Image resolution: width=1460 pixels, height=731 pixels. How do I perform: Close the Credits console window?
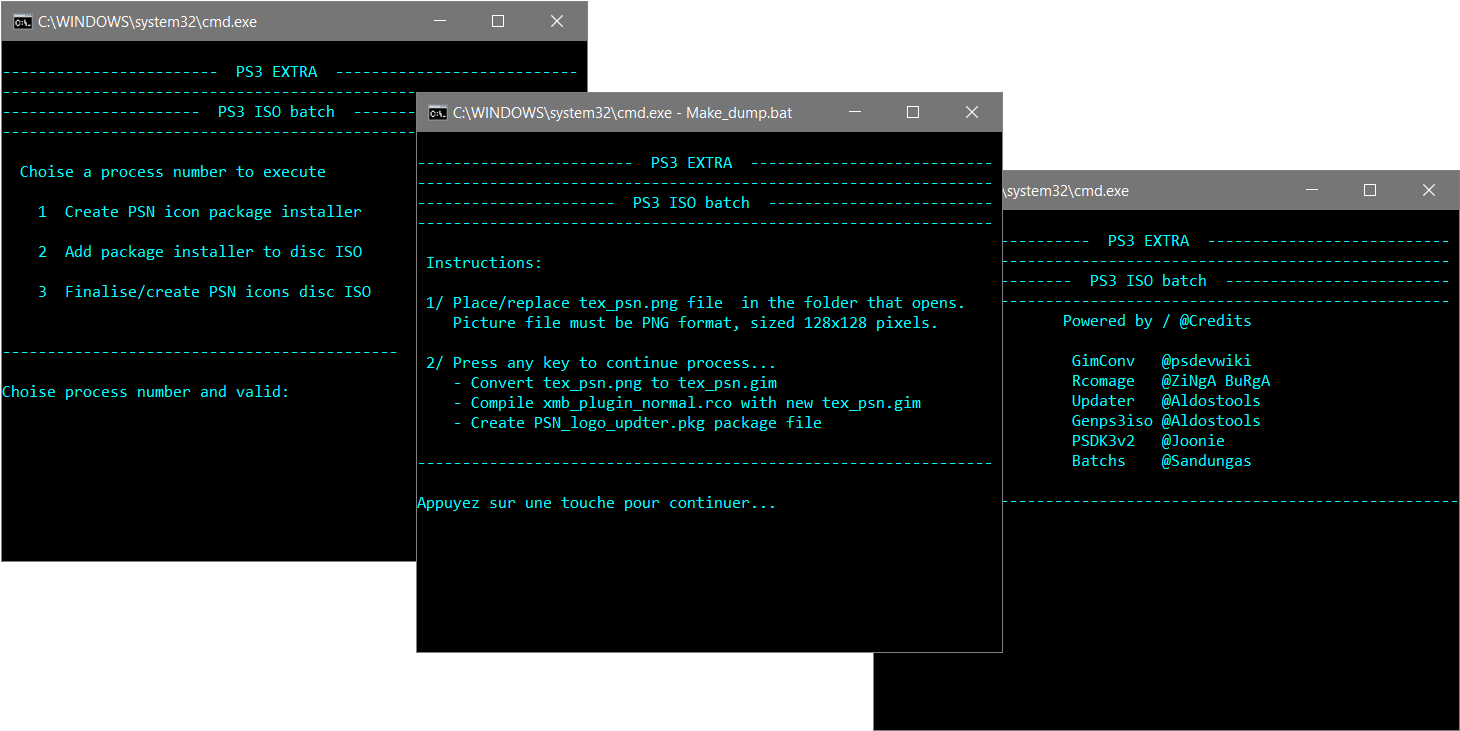1429,190
